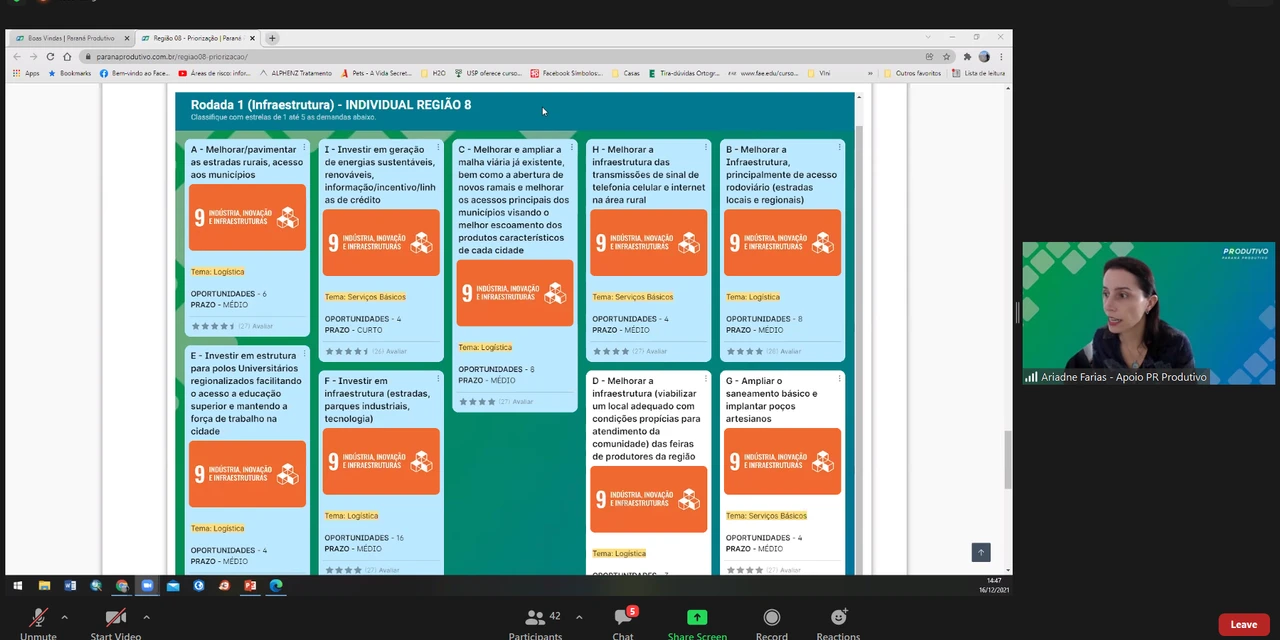Open the Zoom Reactions menu
The height and width of the screenshot is (640, 1280).
838,619
